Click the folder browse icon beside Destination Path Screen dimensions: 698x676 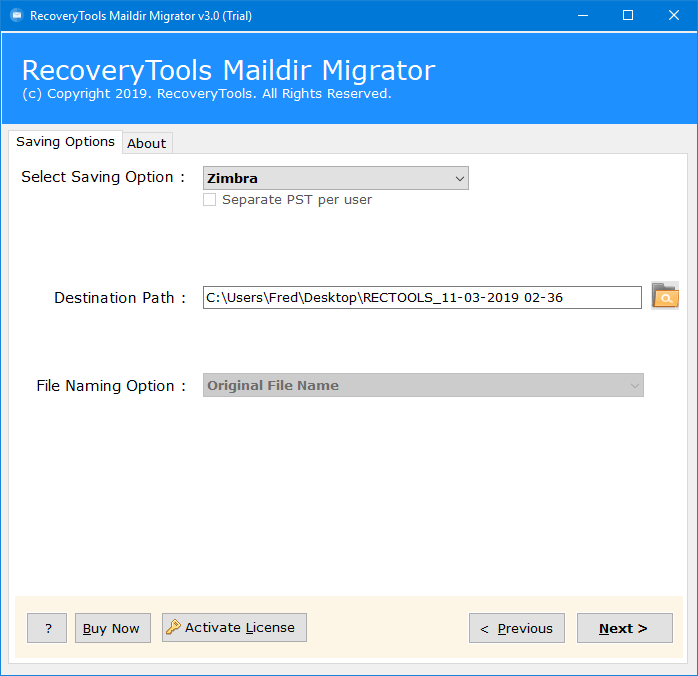(x=665, y=295)
